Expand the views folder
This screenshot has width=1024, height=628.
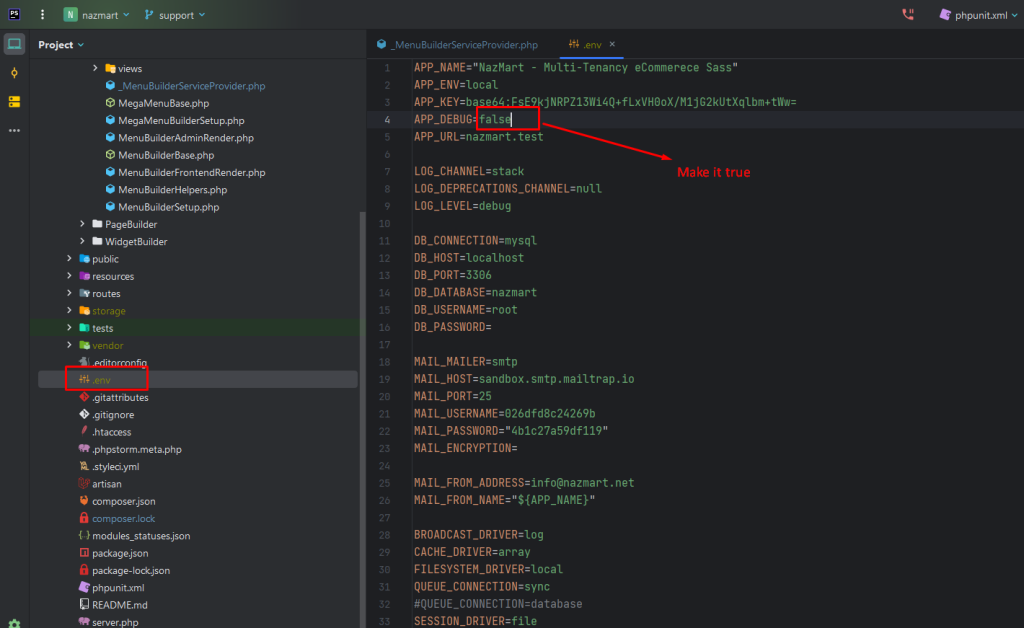pos(95,68)
